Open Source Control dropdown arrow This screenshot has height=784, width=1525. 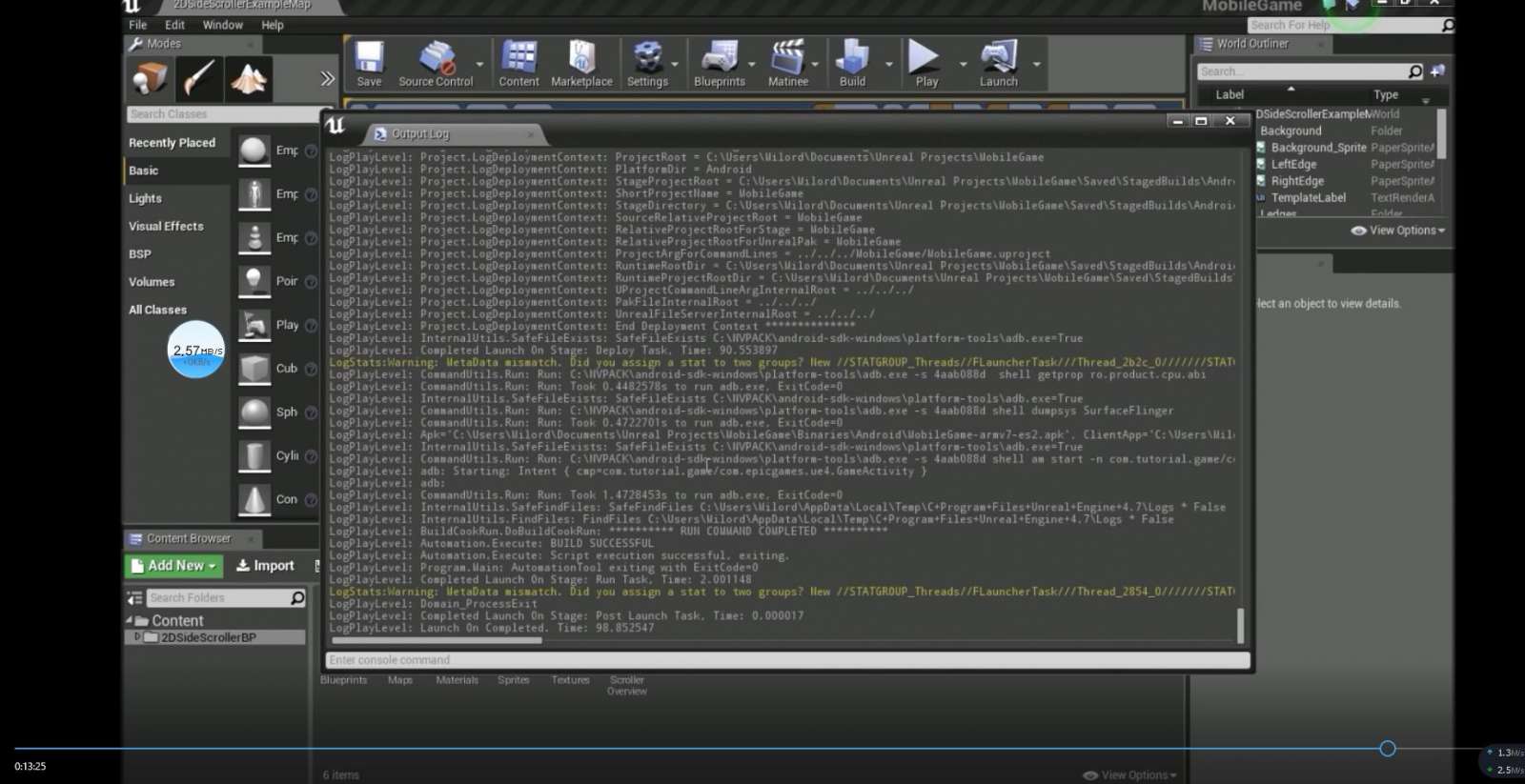[479, 64]
